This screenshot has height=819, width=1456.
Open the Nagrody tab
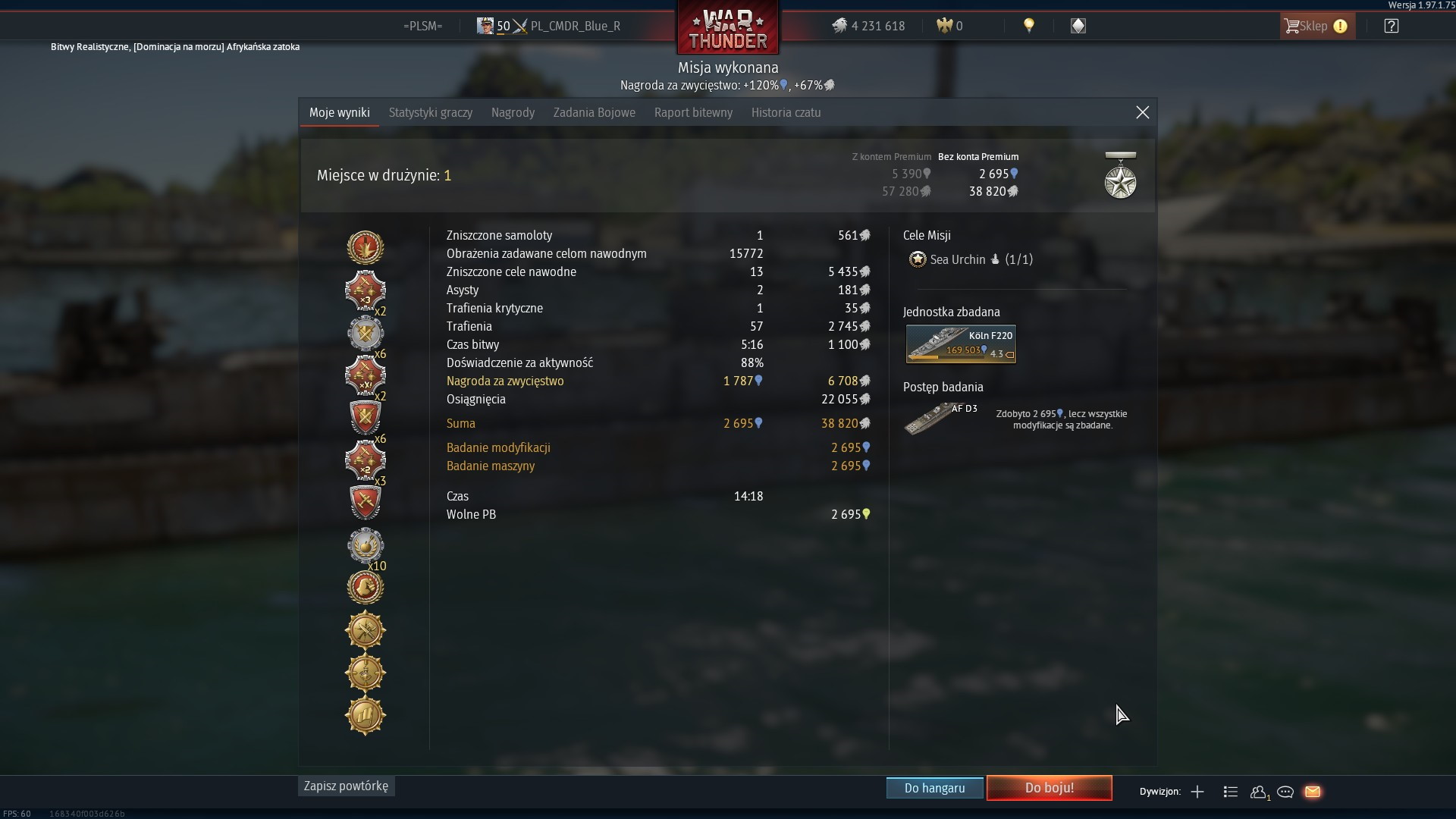[x=513, y=112]
